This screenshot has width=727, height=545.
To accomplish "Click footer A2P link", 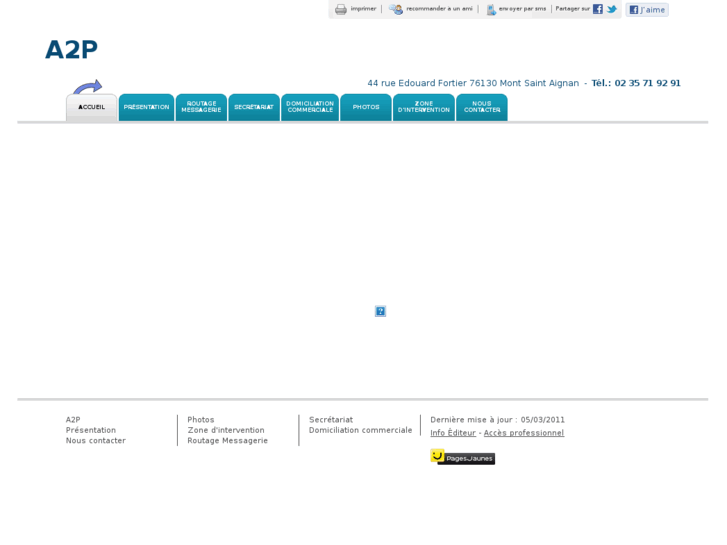I will 73,420.
